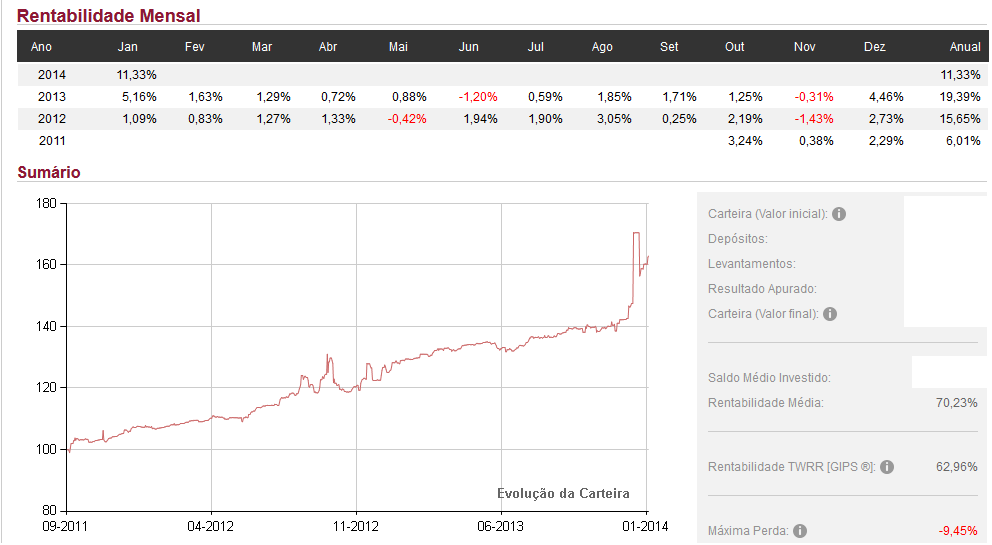The image size is (992, 545).
Task: Click info icon beside Carteira (Valor final)
Action: coord(830,314)
